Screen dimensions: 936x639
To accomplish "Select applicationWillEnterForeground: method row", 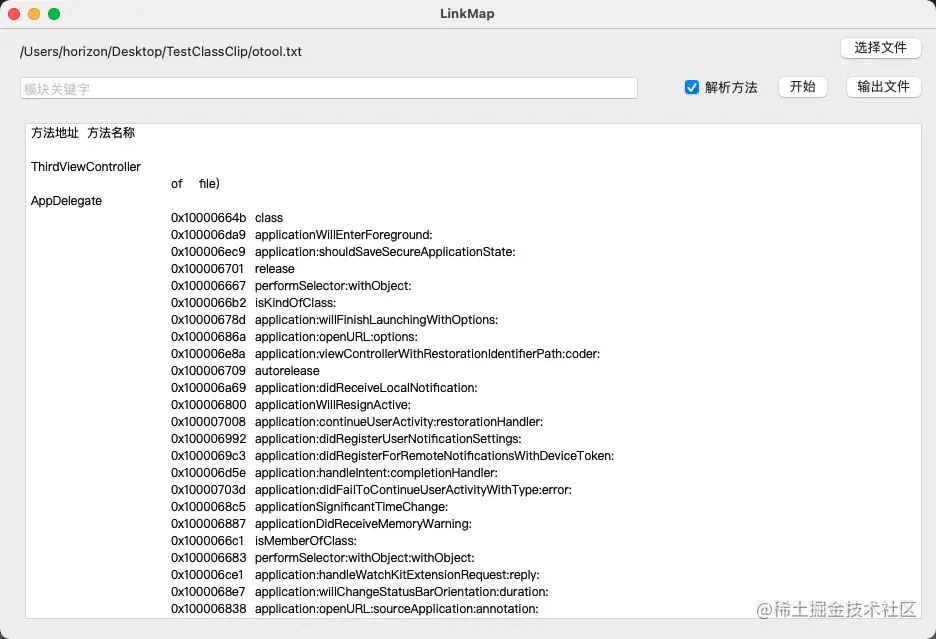I will [x=301, y=235].
